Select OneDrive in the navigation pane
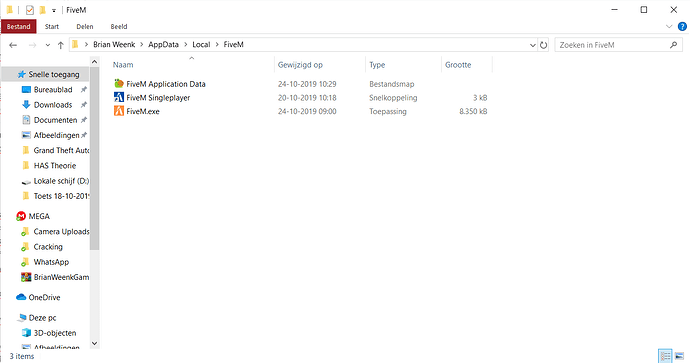Screen dimensions: 690x363 click(44, 297)
